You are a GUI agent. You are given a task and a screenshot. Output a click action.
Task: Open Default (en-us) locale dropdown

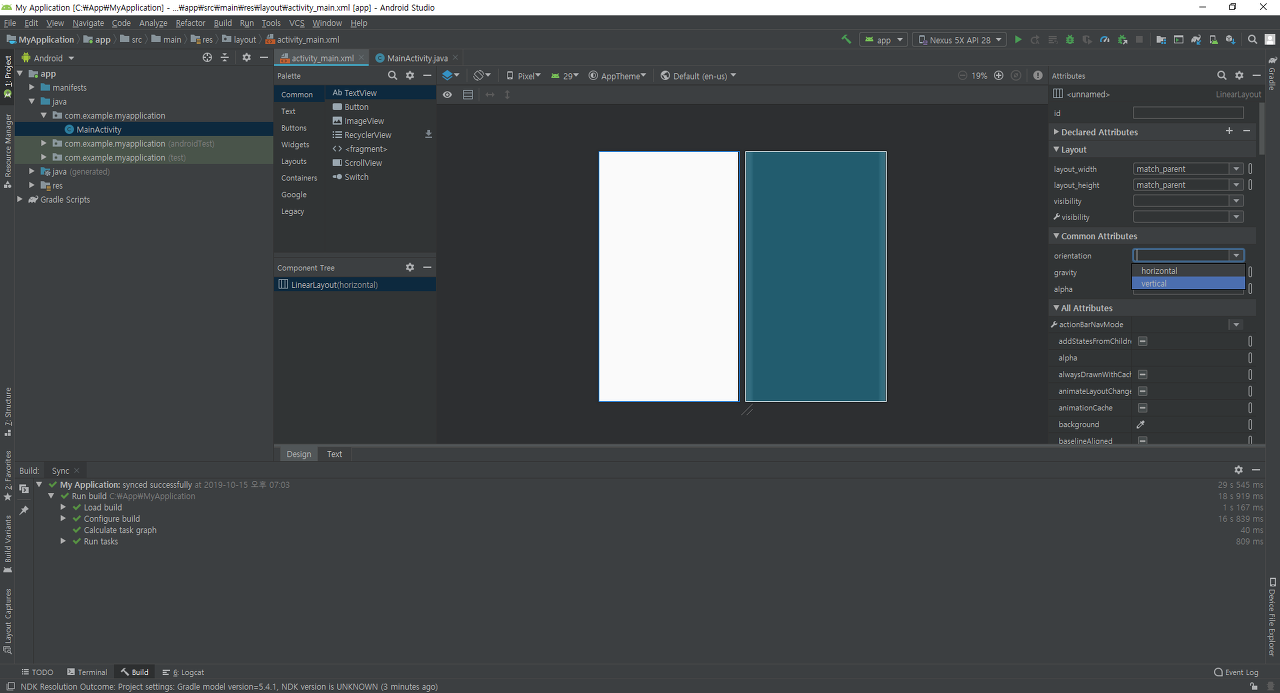(x=698, y=76)
